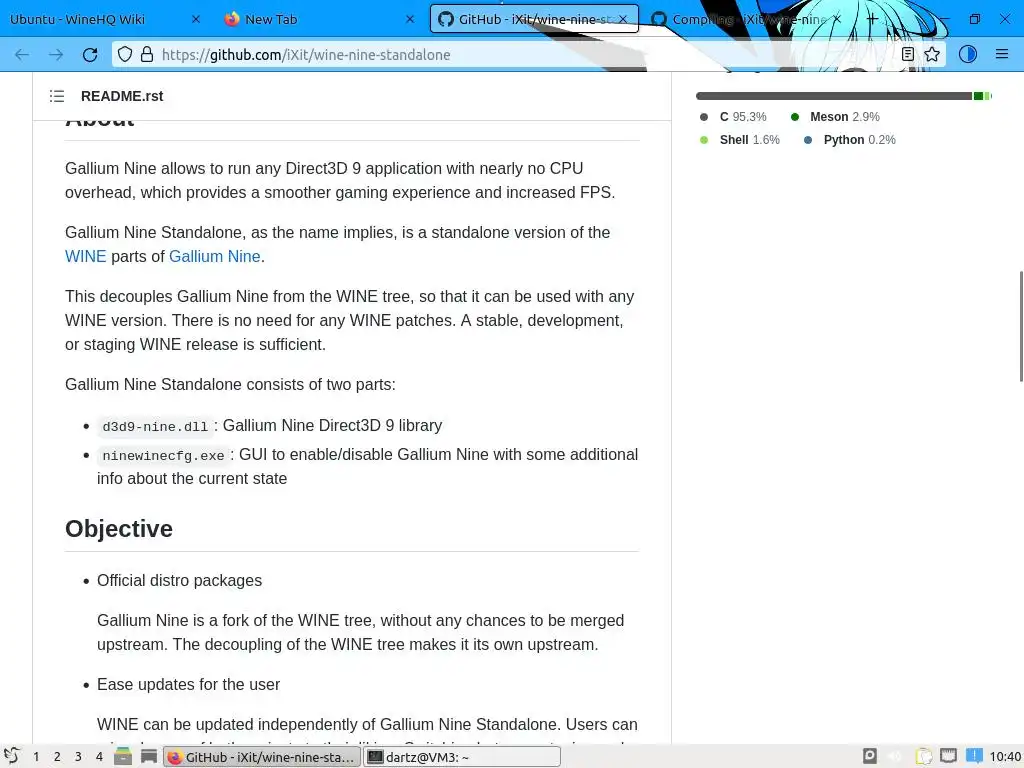Close the New Tab tab
This screenshot has height=768, width=1024.
click(x=409, y=20)
